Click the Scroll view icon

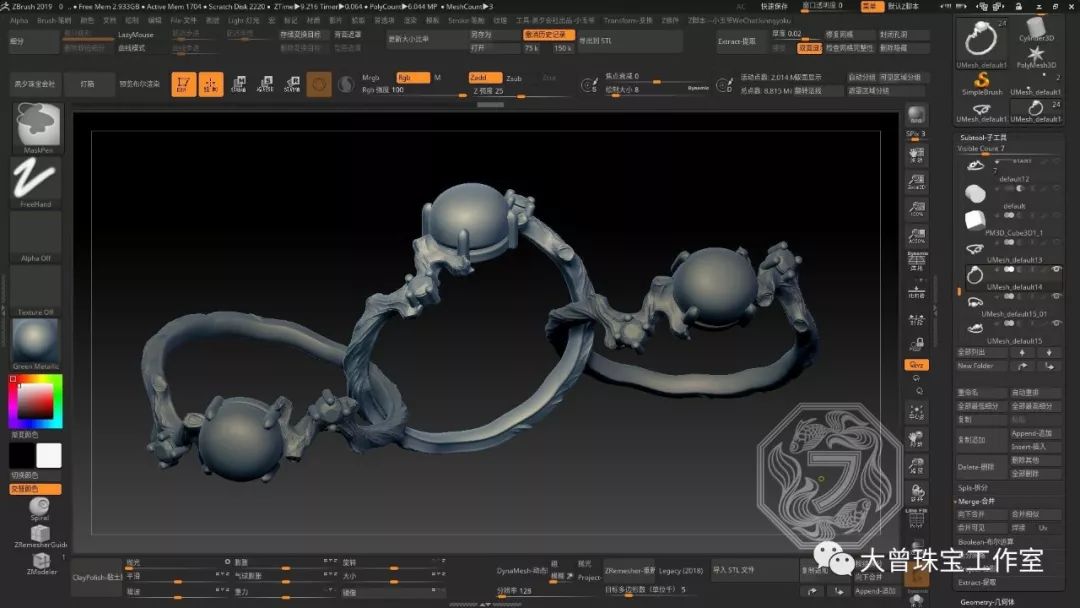(x=916, y=155)
